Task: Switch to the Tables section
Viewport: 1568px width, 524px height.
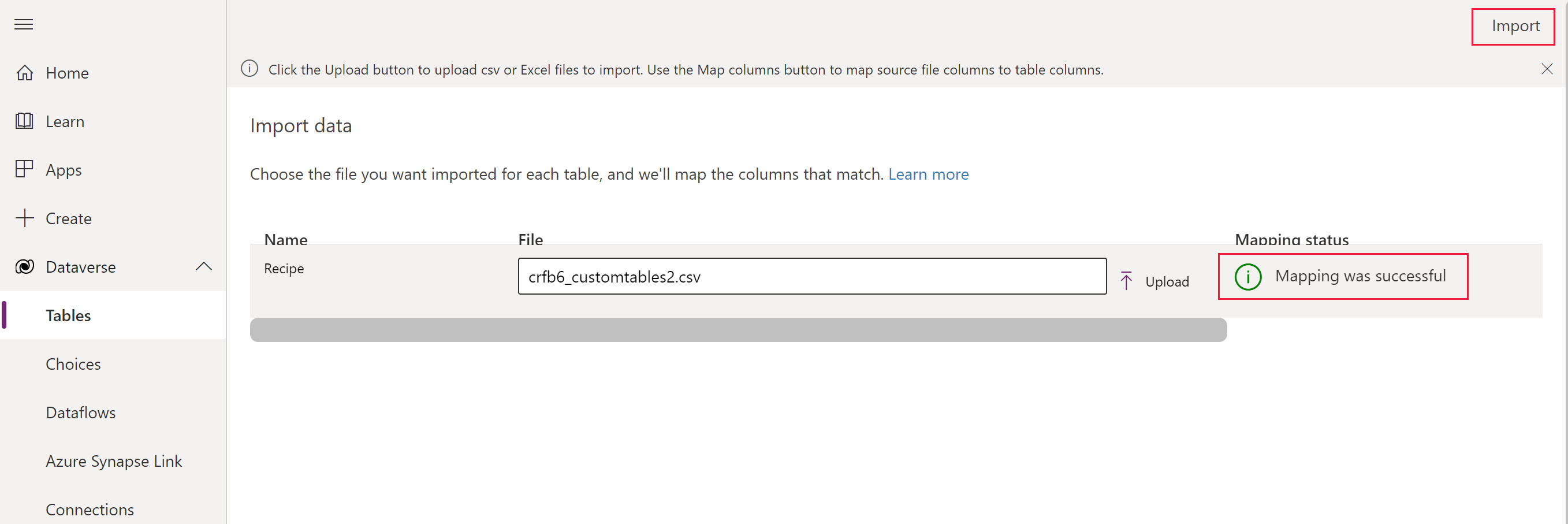Action: pyautogui.click(x=68, y=315)
